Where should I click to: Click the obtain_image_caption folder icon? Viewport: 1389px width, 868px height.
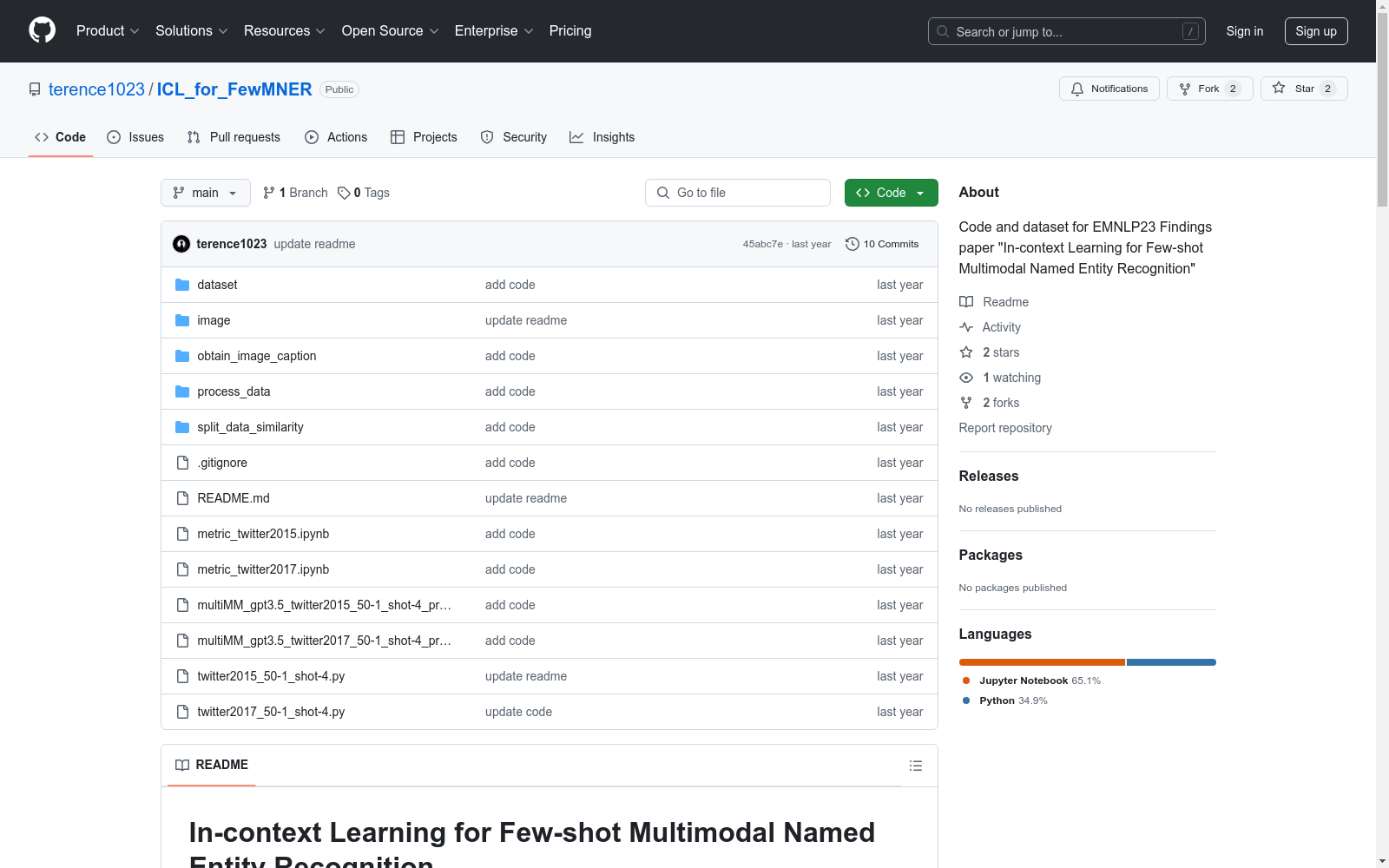pos(182,356)
